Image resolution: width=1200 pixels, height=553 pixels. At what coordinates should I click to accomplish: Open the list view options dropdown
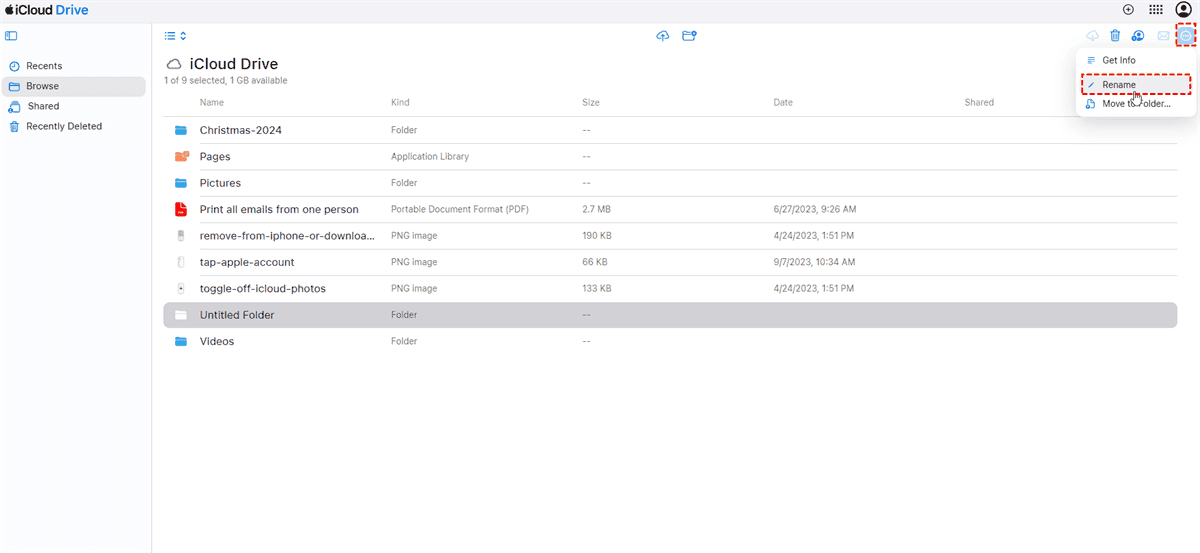(175, 36)
